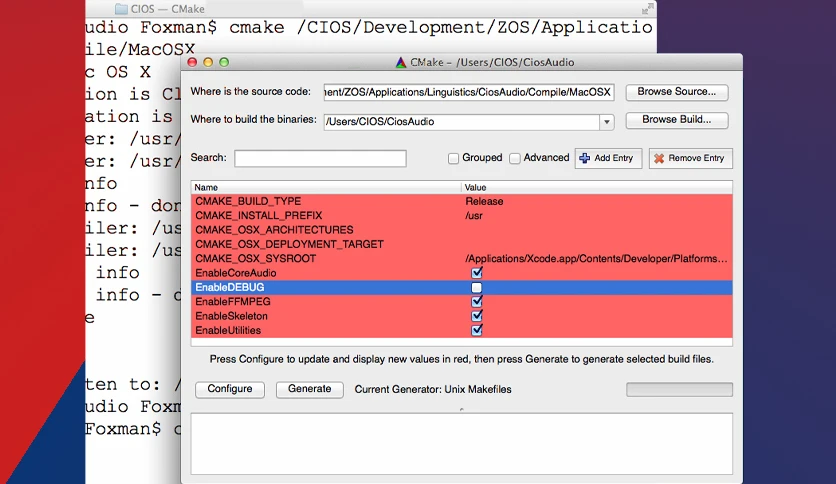Select the EnableSkeleton name cell
Viewport: 836px width, 484px height.
coord(231,317)
